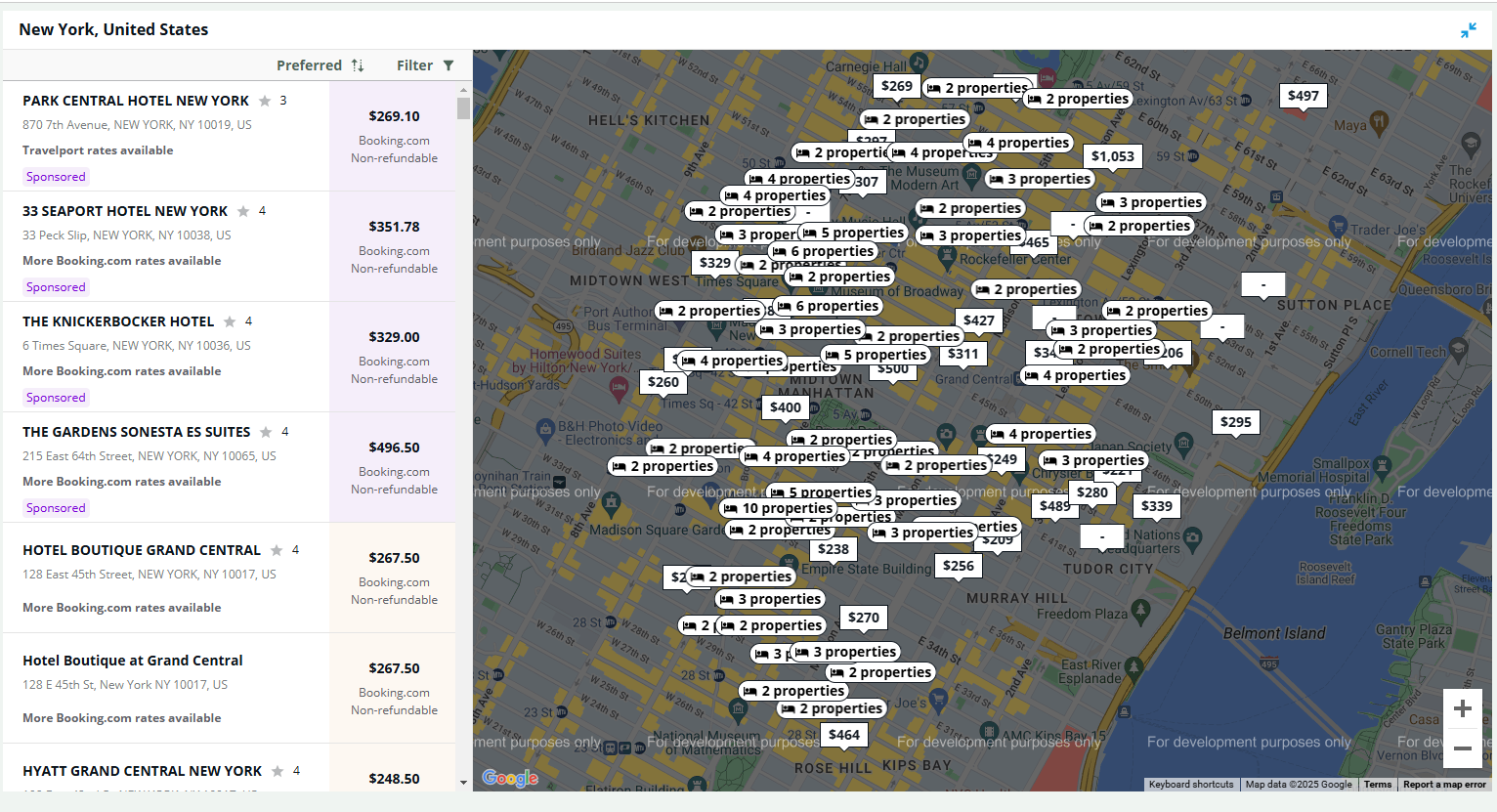Collapse the map with top-right arrows icon
The image size is (1497, 812).
(x=1468, y=30)
